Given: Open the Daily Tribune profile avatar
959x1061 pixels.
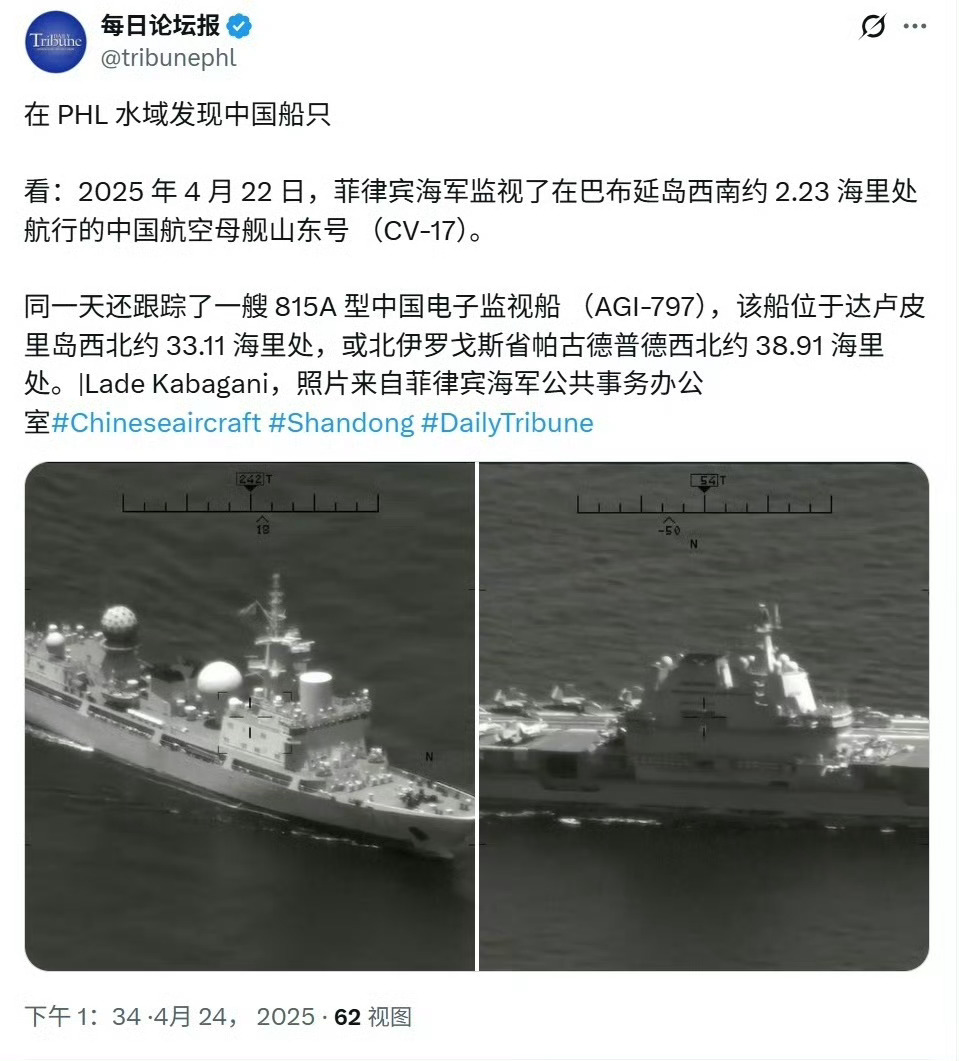Looking at the screenshot, I should click(56, 41).
